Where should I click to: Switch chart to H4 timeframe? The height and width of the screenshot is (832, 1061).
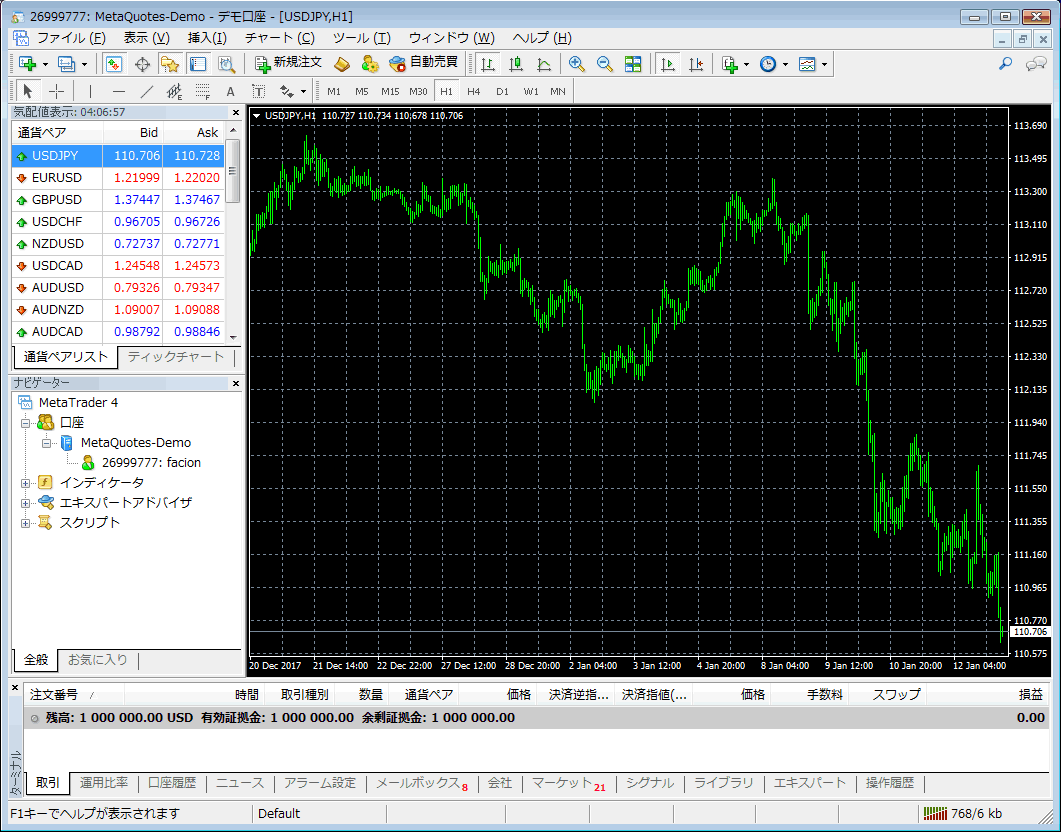tap(474, 91)
